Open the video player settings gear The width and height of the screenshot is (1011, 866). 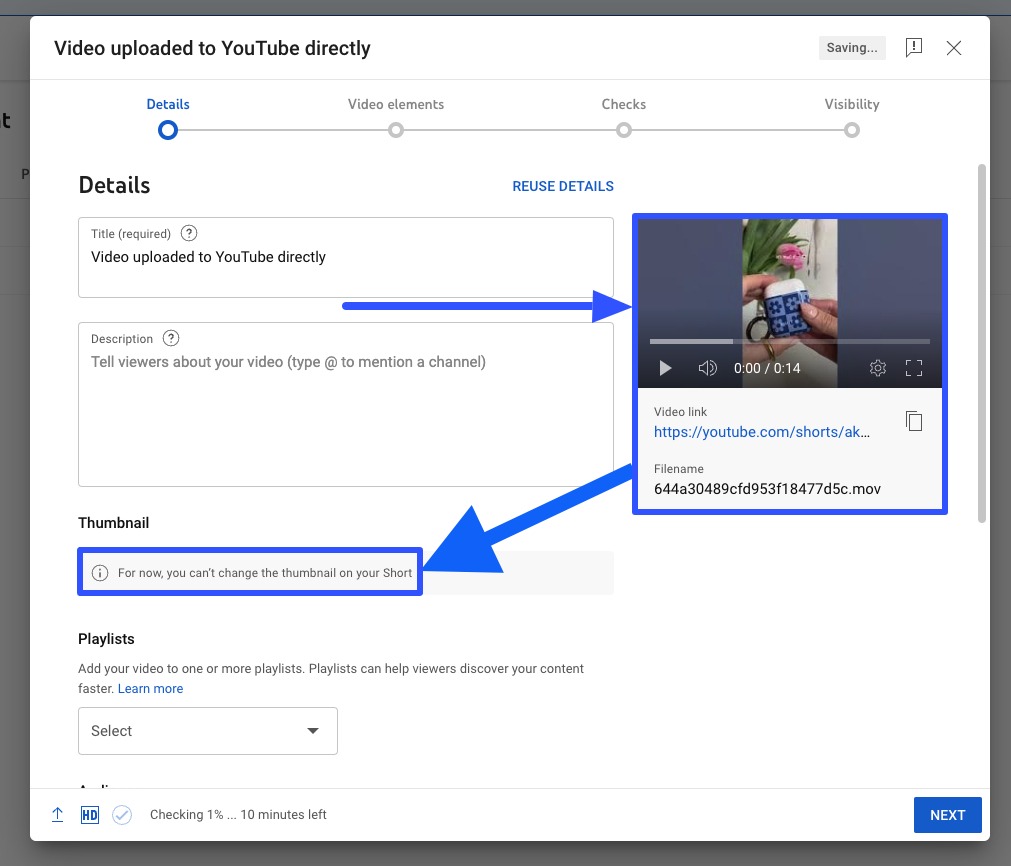878,368
